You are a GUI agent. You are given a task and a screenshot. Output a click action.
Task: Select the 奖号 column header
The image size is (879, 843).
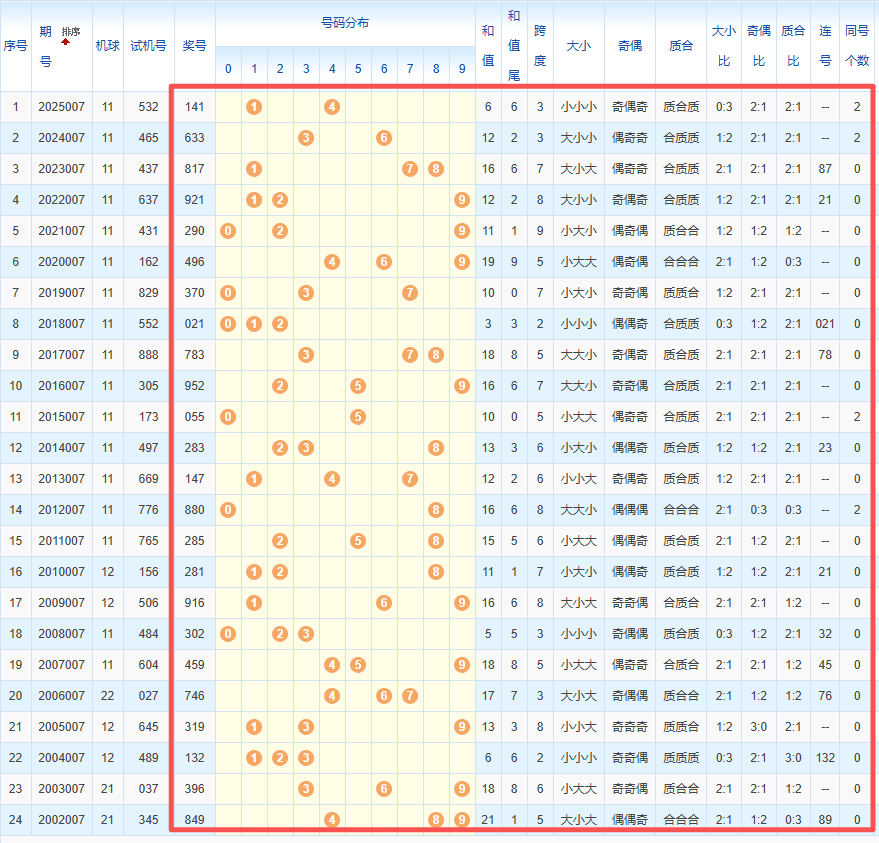[x=194, y=45]
